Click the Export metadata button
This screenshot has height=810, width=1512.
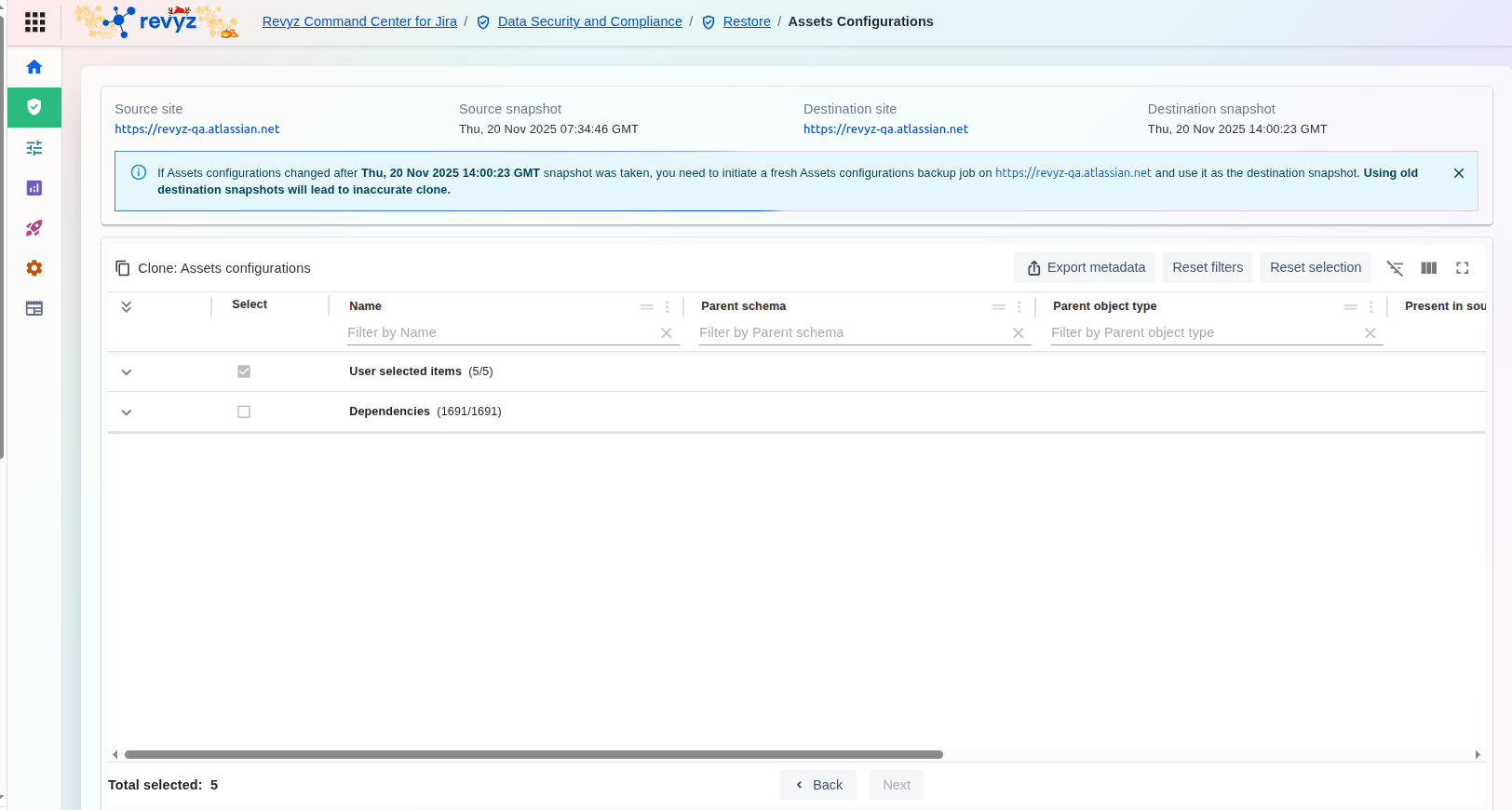coord(1085,267)
